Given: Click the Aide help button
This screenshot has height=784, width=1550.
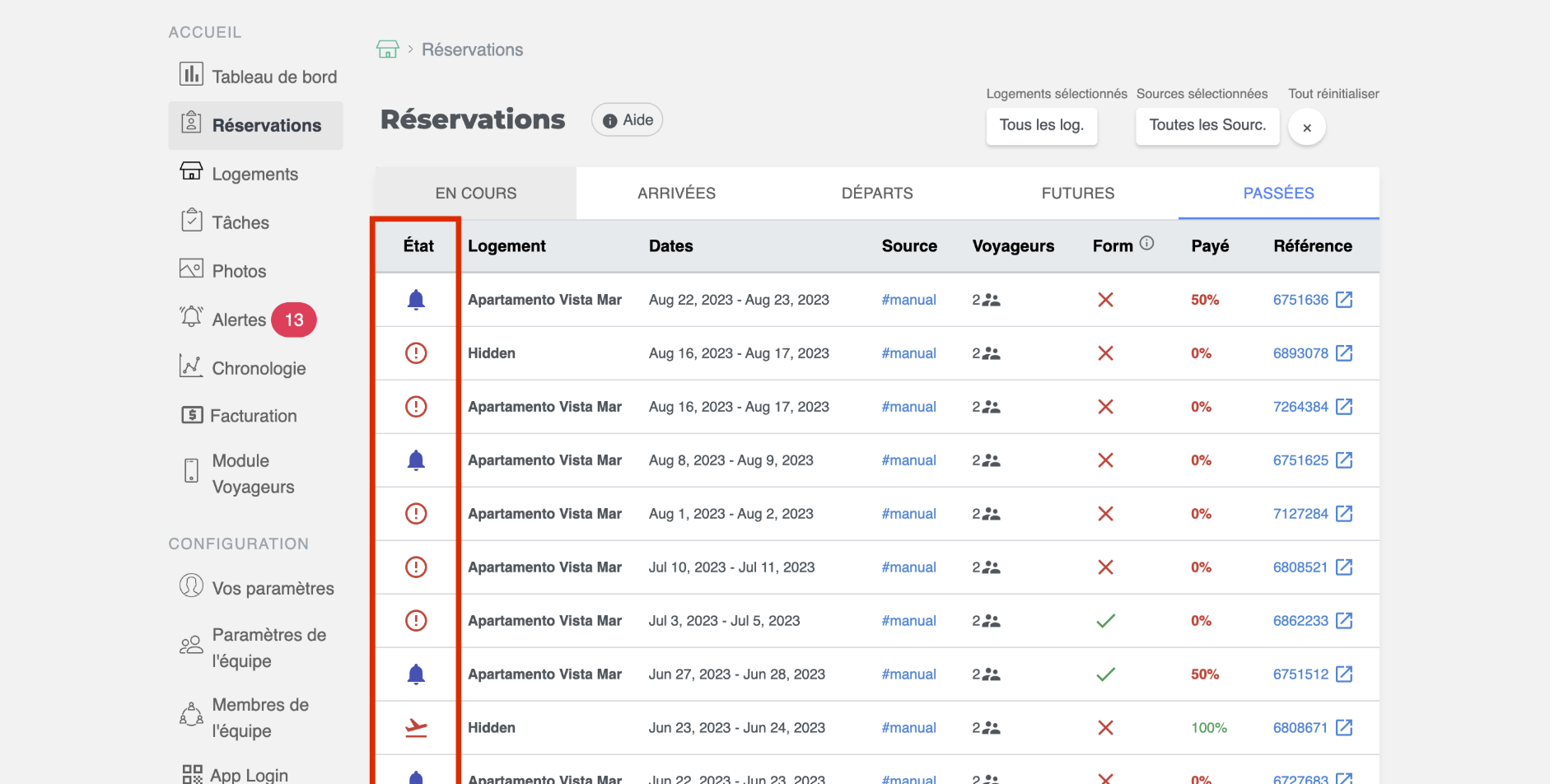Looking at the screenshot, I should point(628,120).
